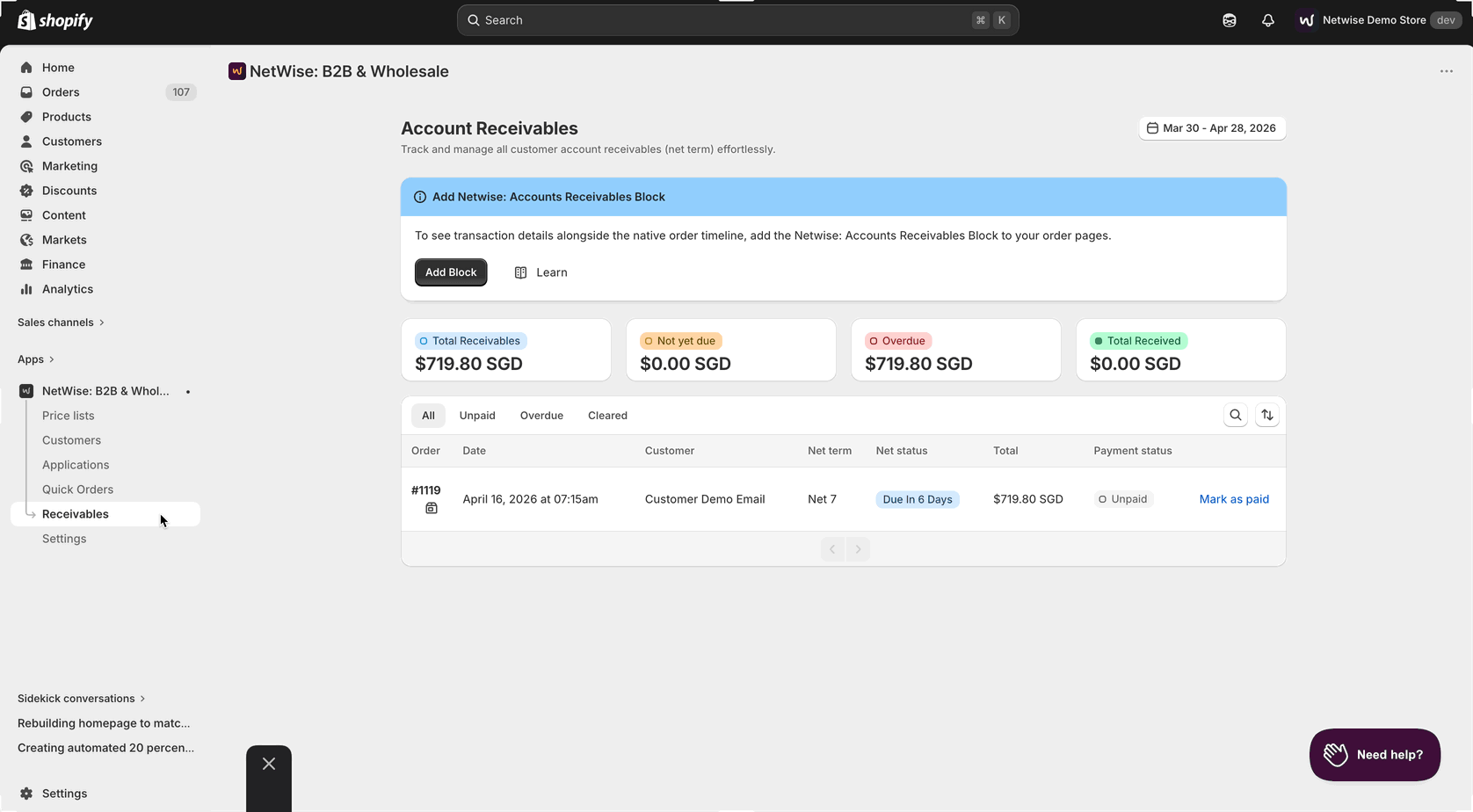The height and width of the screenshot is (812, 1473).
Task: Open order #1119
Action: pos(426,490)
